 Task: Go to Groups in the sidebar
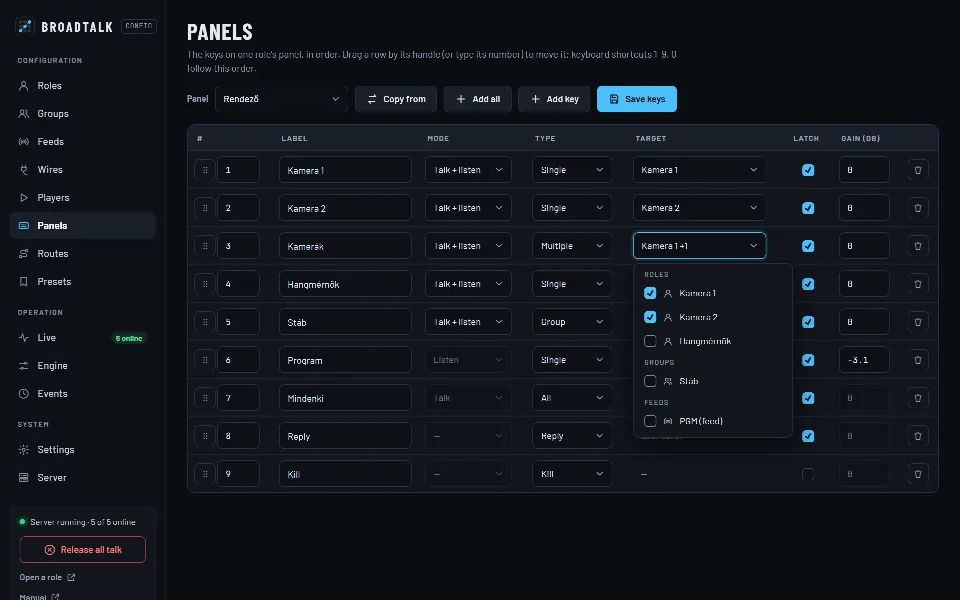(83, 114)
